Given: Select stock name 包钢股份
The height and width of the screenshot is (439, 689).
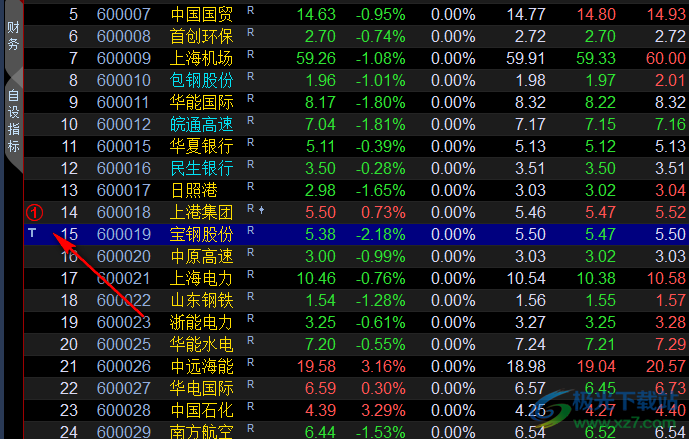Looking at the screenshot, I should [x=202, y=80].
